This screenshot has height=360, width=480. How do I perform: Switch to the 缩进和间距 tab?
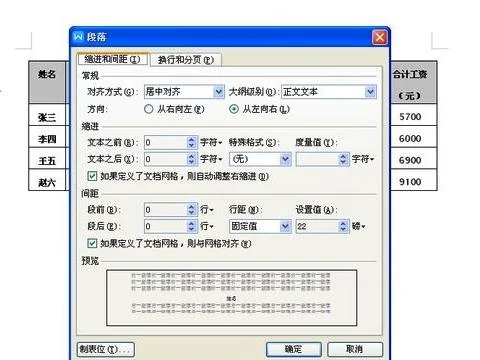click(113, 59)
